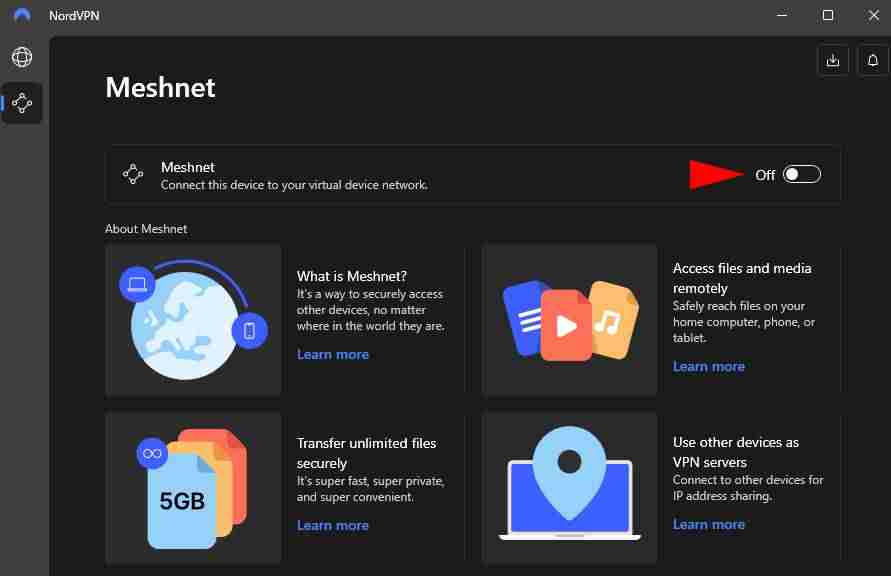
Task: Click the 5GB files illustration thumbnail
Action: click(x=193, y=488)
